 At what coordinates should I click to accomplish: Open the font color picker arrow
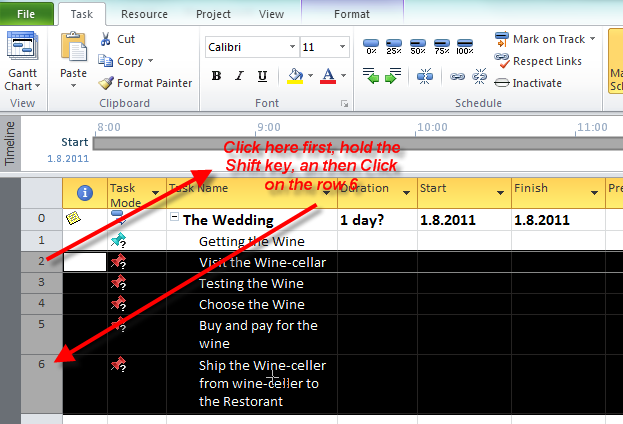[x=343, y=77]
